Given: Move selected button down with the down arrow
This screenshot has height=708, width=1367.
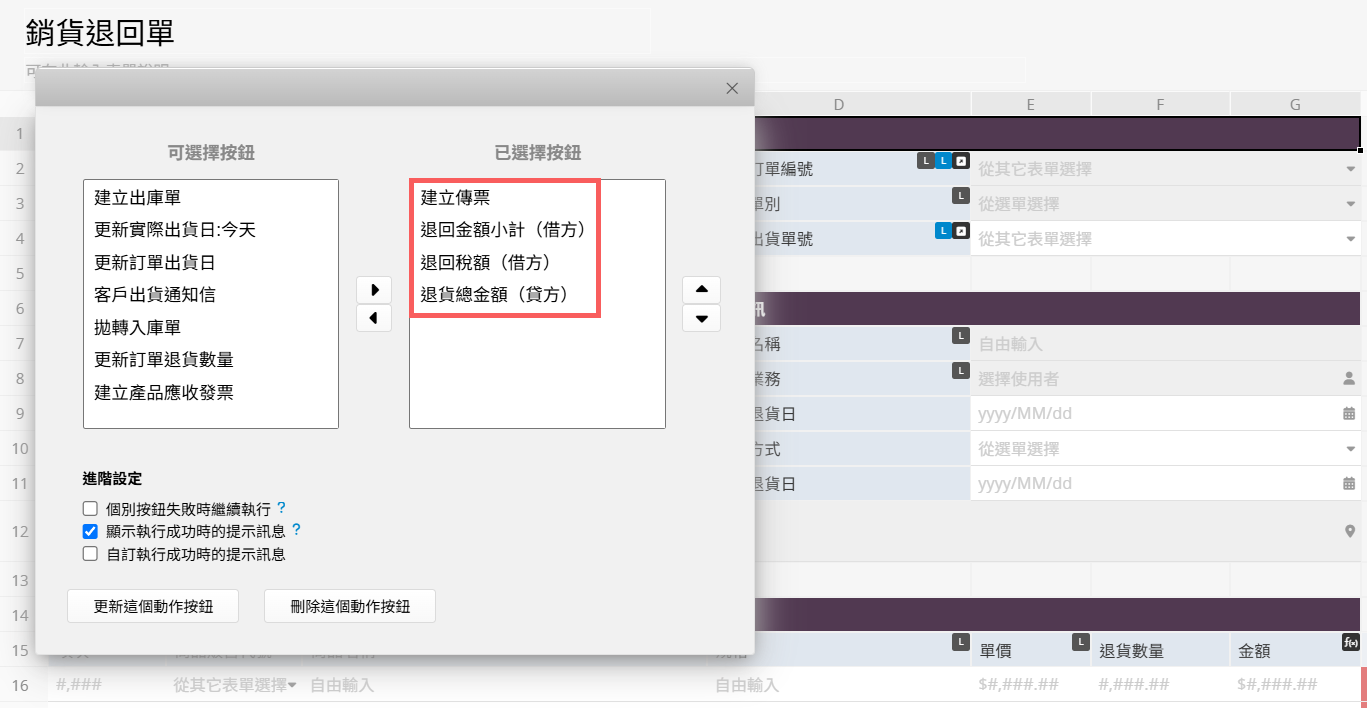Looking at the screenshot, I should (x=701, y=318).
